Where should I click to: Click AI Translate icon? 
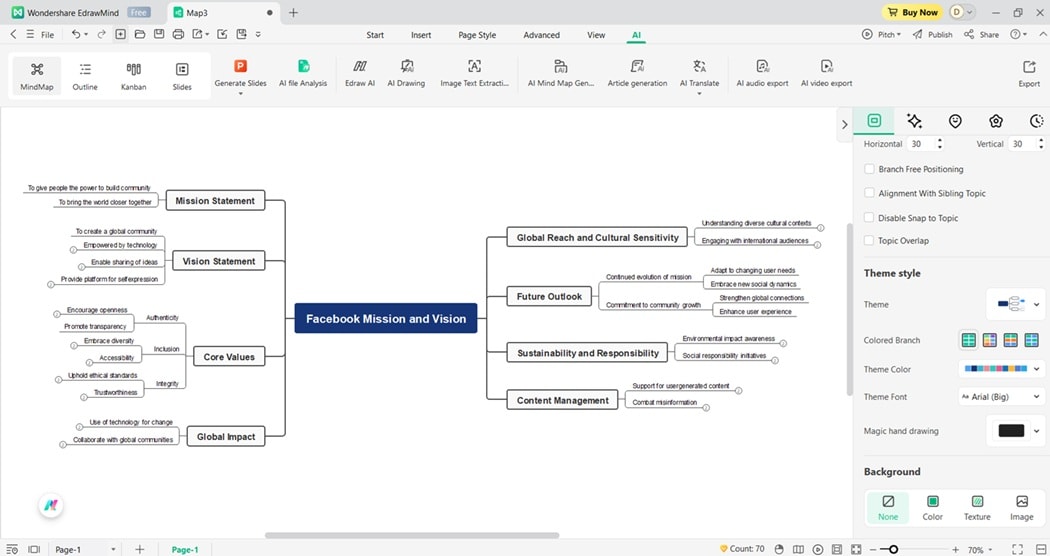point(699,66)
